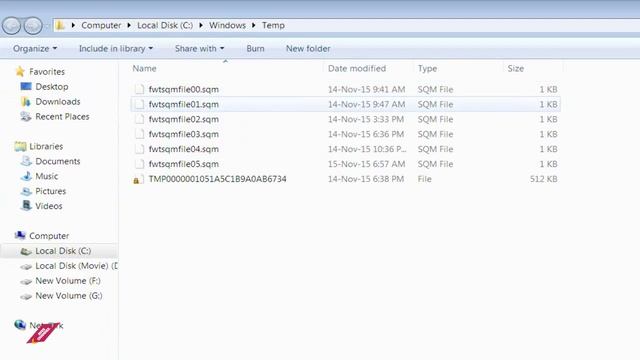The height and width of the screenshot is (360, 640).
Task: Click the Local Disk (Movie) drive icon
Action: click(26, 266)
